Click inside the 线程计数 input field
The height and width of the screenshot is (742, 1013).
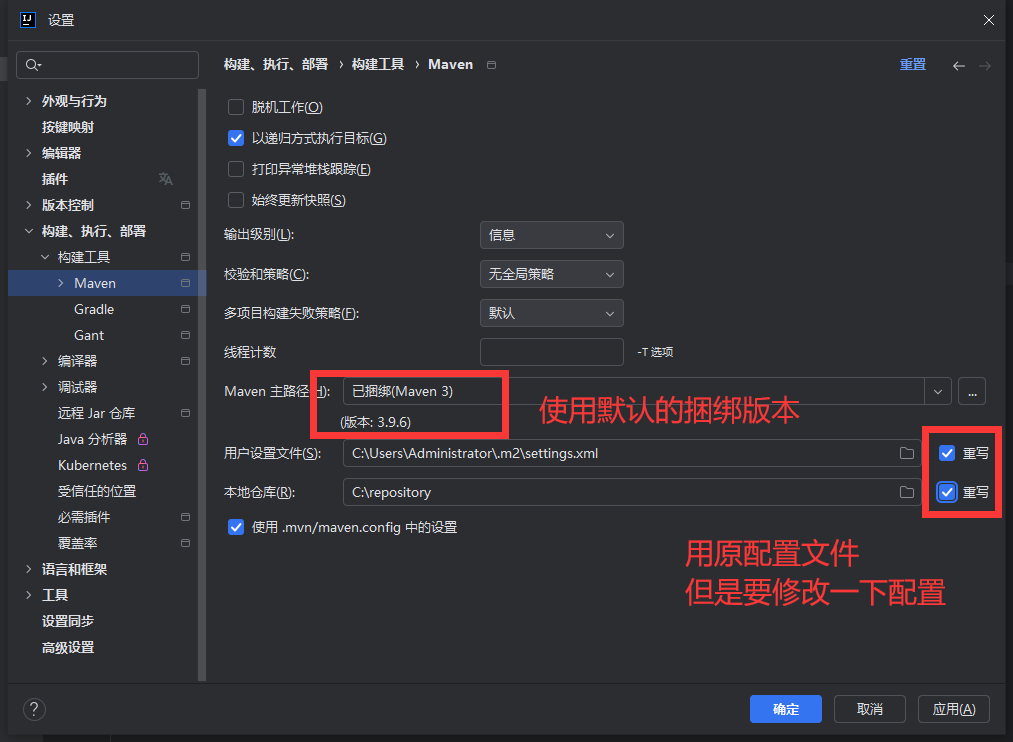pyautogui.click(x=551, y=352)
